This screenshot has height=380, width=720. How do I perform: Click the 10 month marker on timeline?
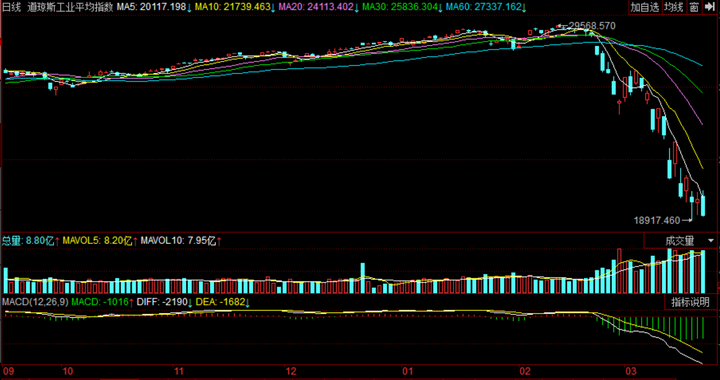tap(67, 371)
